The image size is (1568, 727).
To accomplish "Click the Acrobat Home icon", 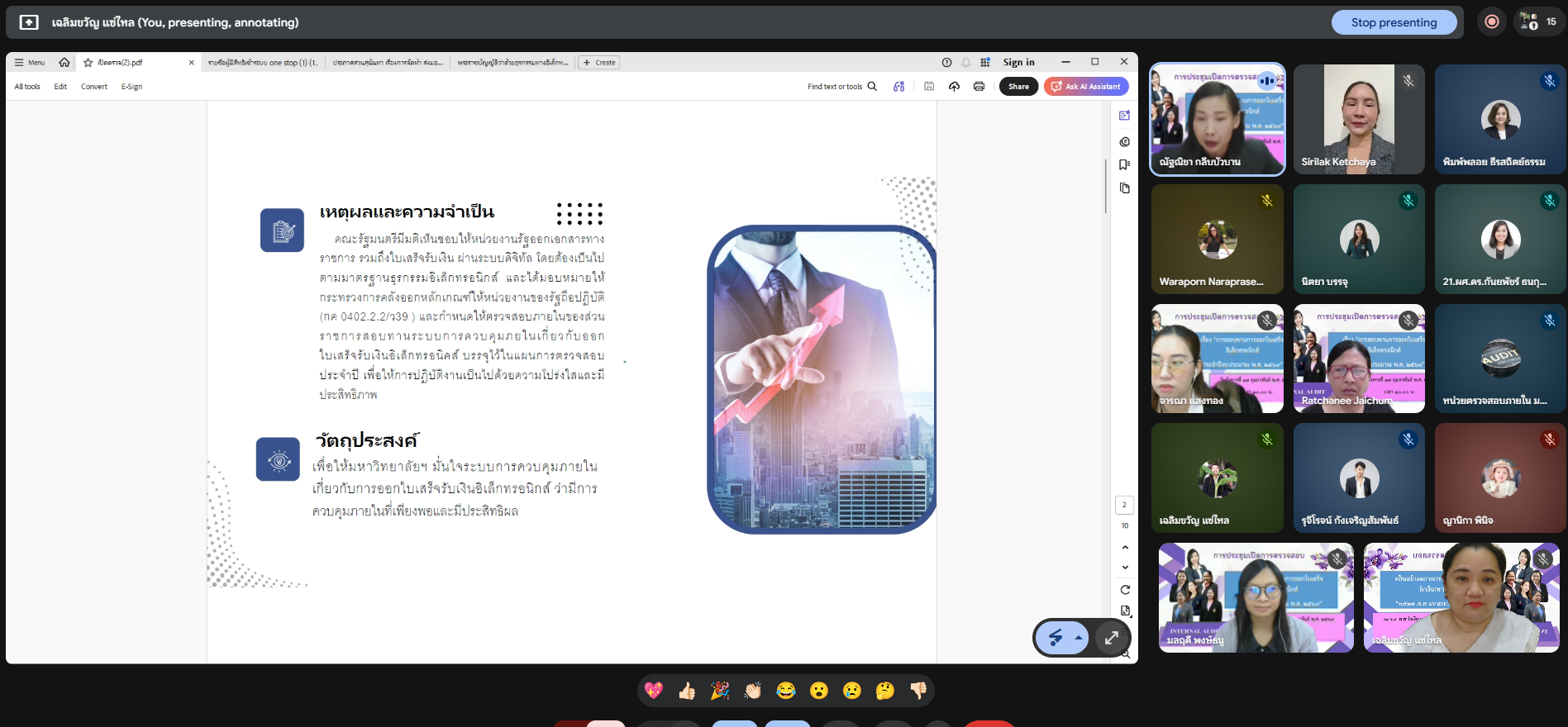I will point(64,63).
